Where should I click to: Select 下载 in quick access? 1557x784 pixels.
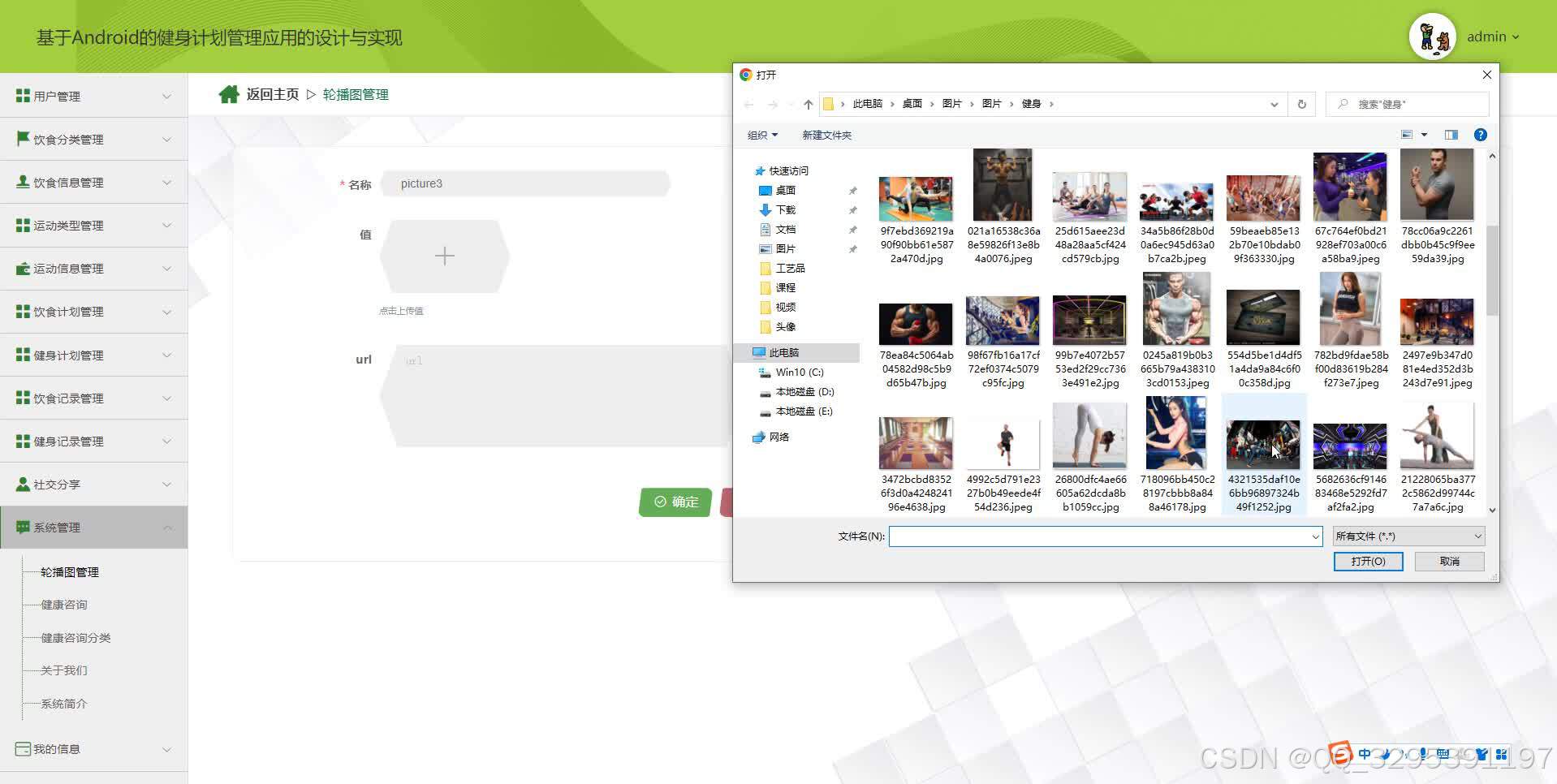[785, 209]
